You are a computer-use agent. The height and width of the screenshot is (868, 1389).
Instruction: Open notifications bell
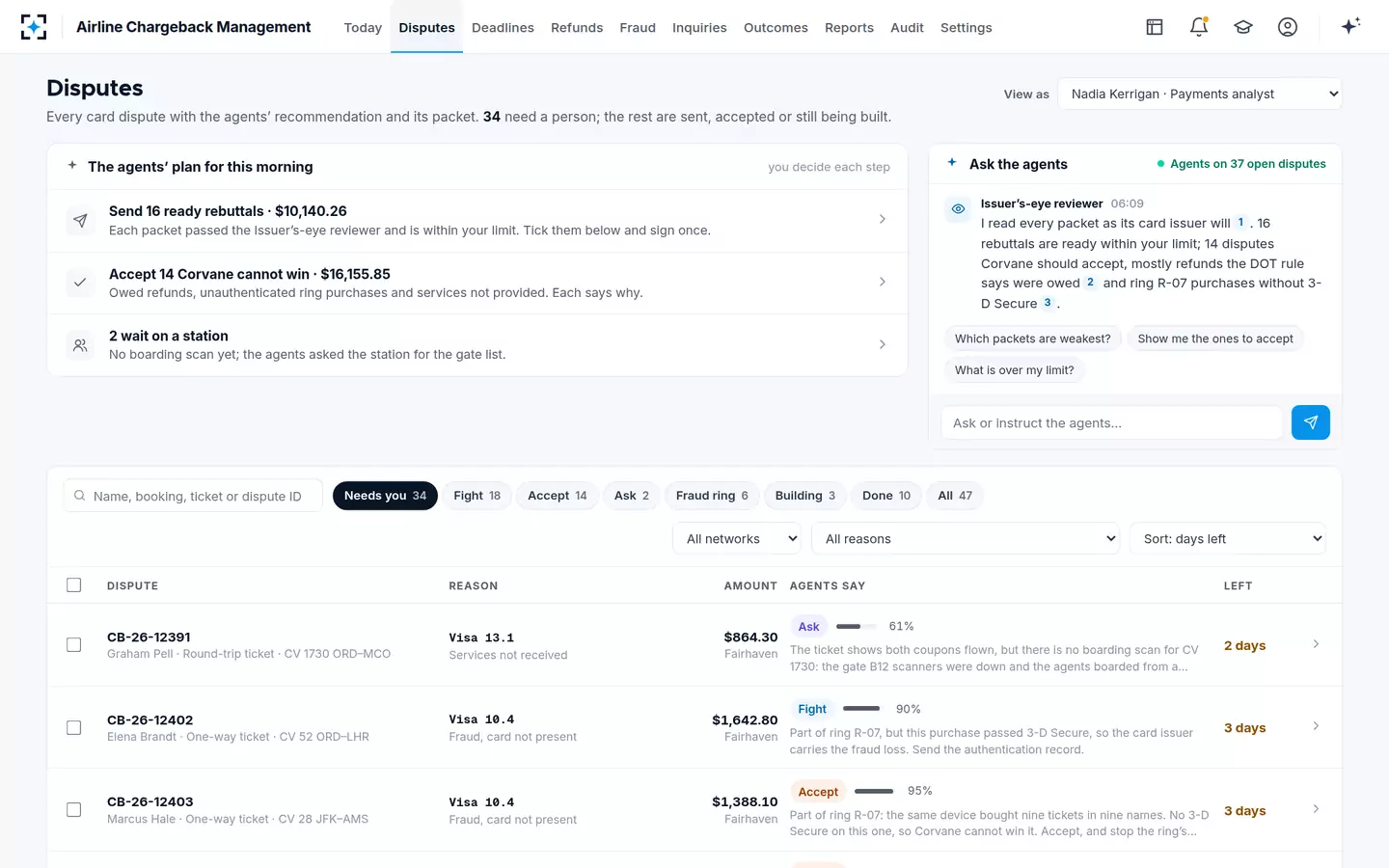pyautogui.click(x=1199, y=27)
